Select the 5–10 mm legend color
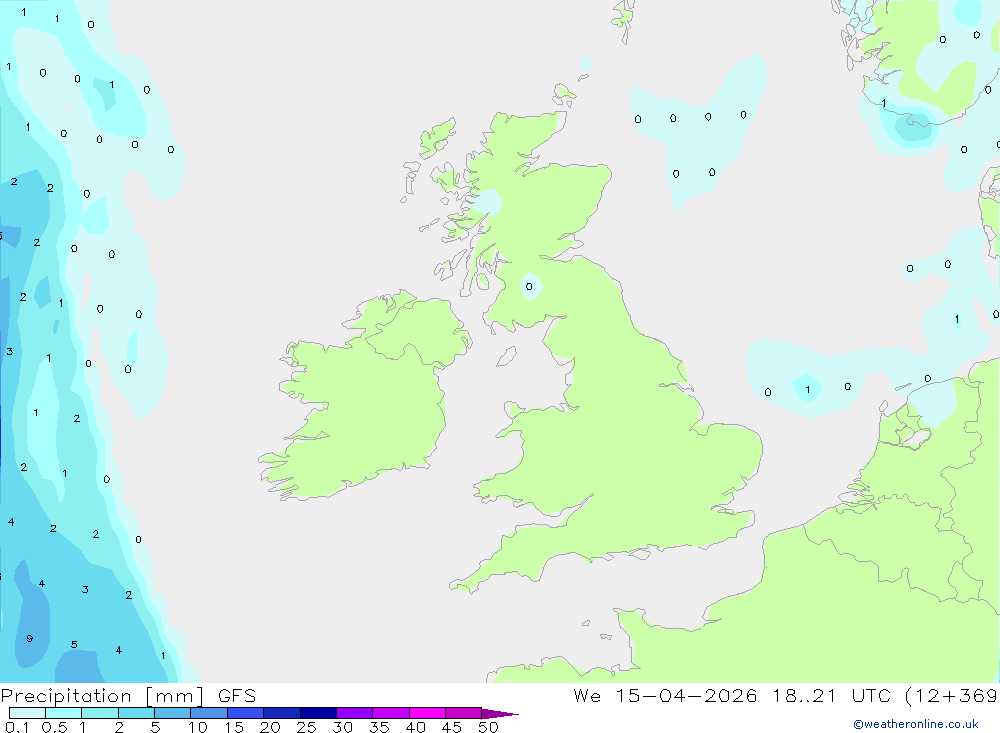The width and height of the screenshot is (1000, 733). point(172,713)
